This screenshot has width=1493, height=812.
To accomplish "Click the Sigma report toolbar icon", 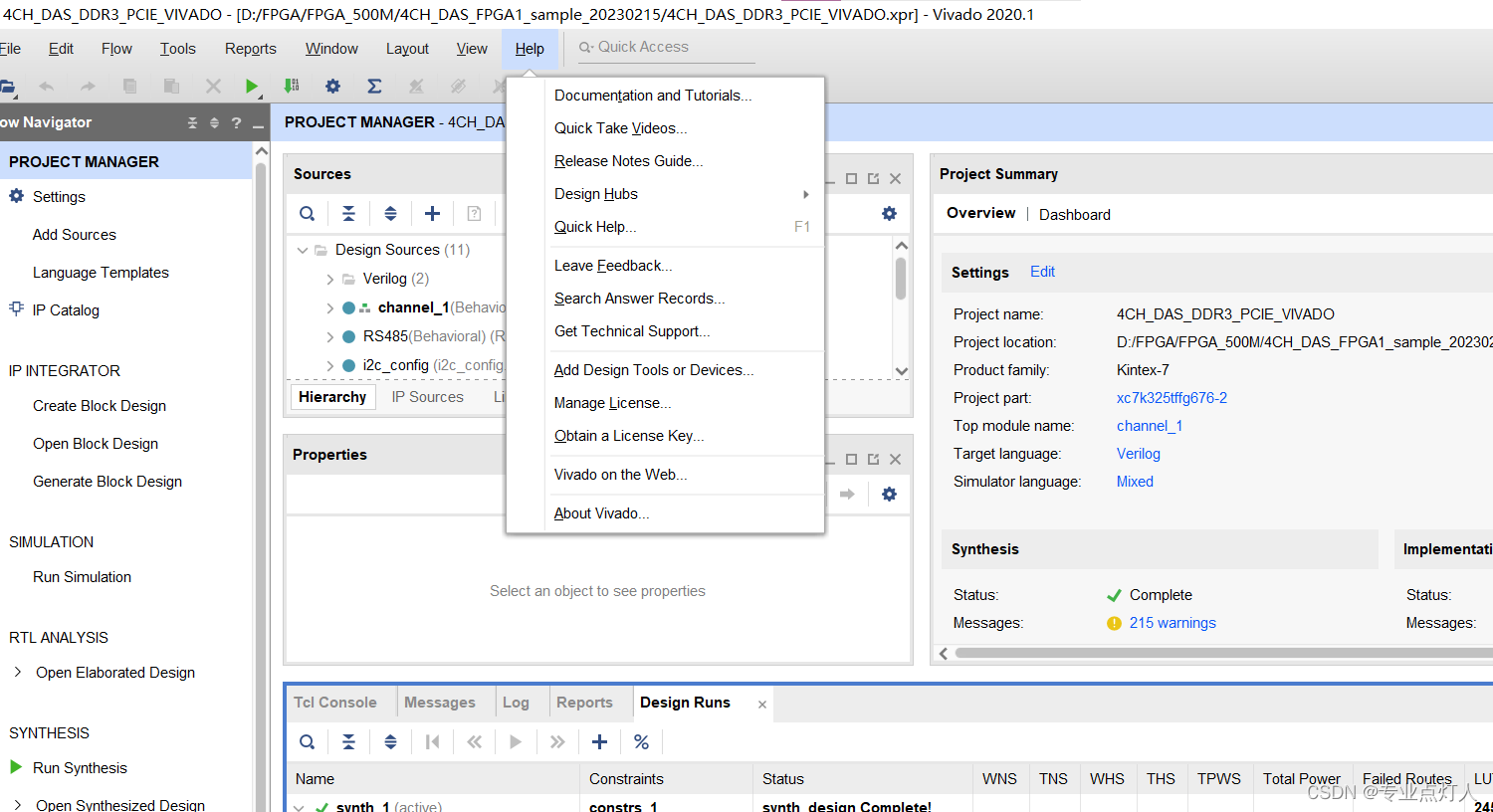I will click(374, 87).
